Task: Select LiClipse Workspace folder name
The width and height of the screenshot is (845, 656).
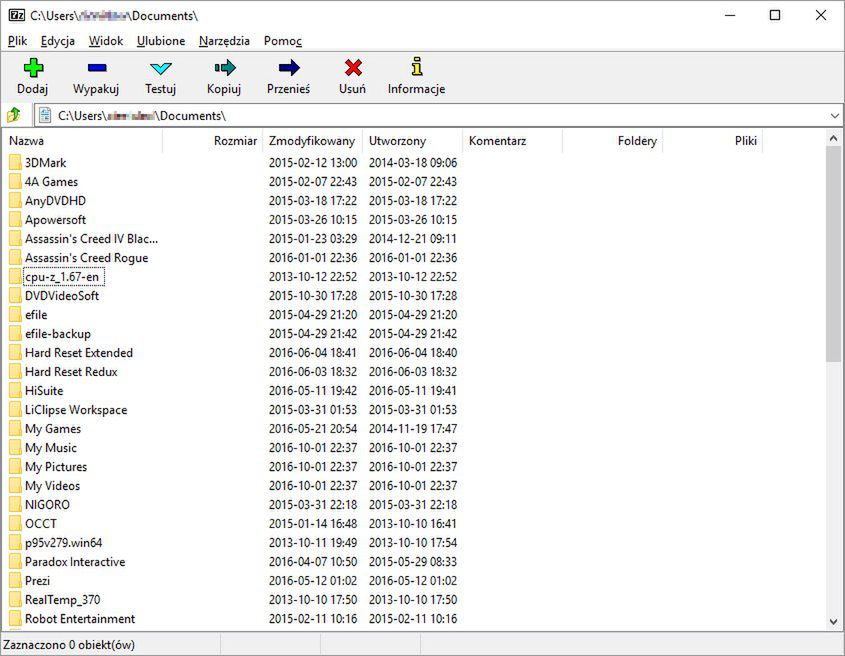Action: point(76,410)
